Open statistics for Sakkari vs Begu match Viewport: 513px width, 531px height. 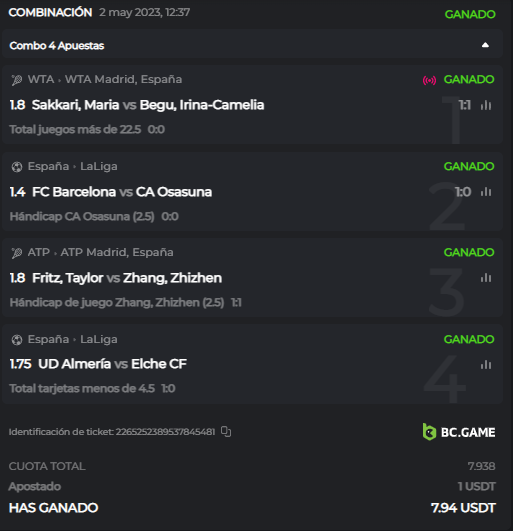(486, 105)
